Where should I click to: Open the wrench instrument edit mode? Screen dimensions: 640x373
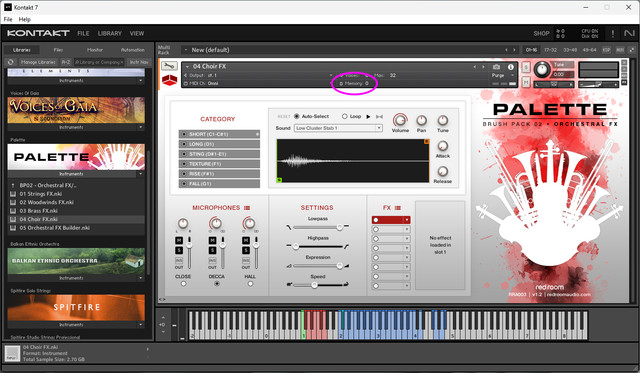169,66
